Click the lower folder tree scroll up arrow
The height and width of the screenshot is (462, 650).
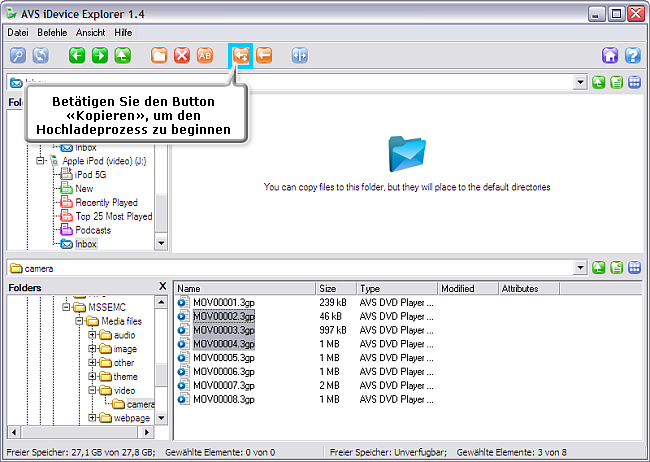click(161, 302)
